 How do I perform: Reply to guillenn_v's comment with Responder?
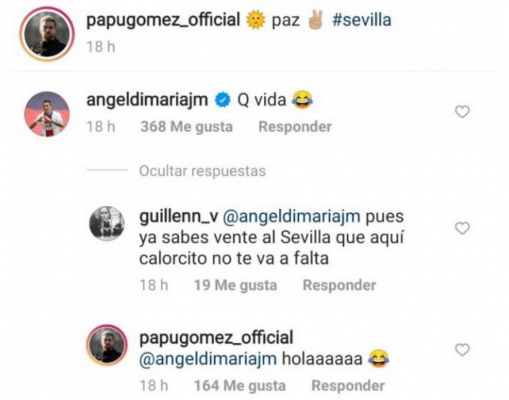339,285
